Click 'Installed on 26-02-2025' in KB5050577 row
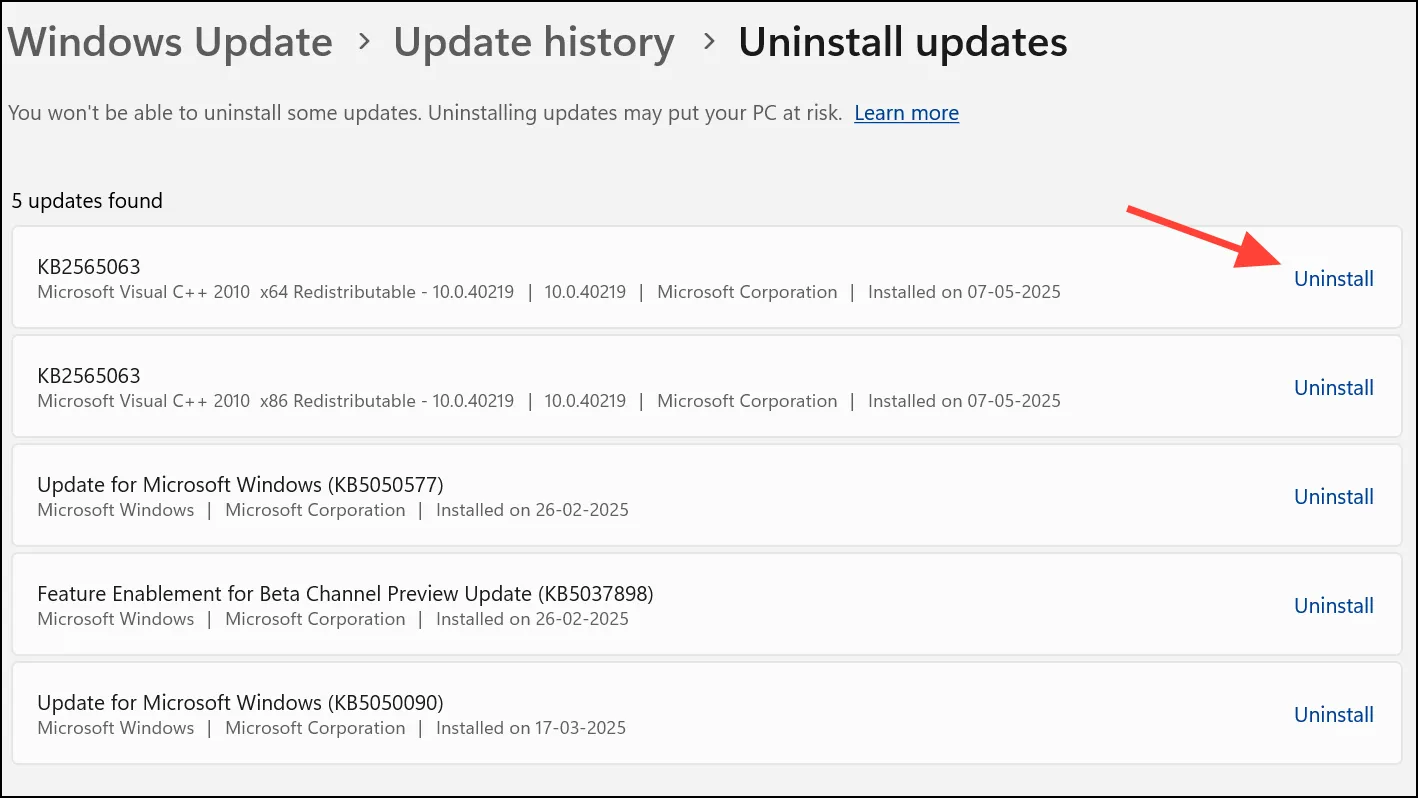This screenshot has height=798, width=1418. coord(532,510)
